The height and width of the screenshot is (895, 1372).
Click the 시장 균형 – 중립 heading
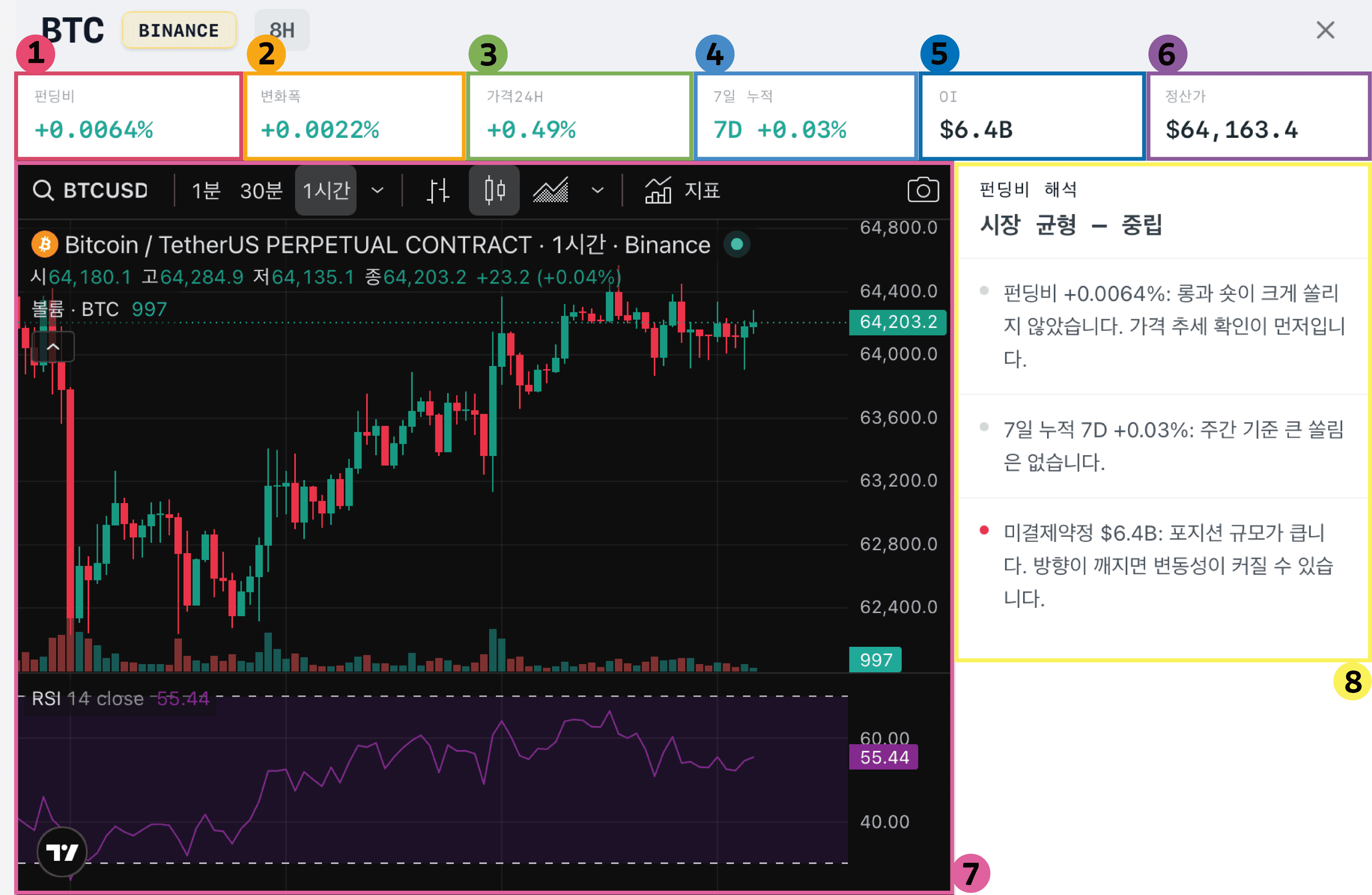(1071, 224)
